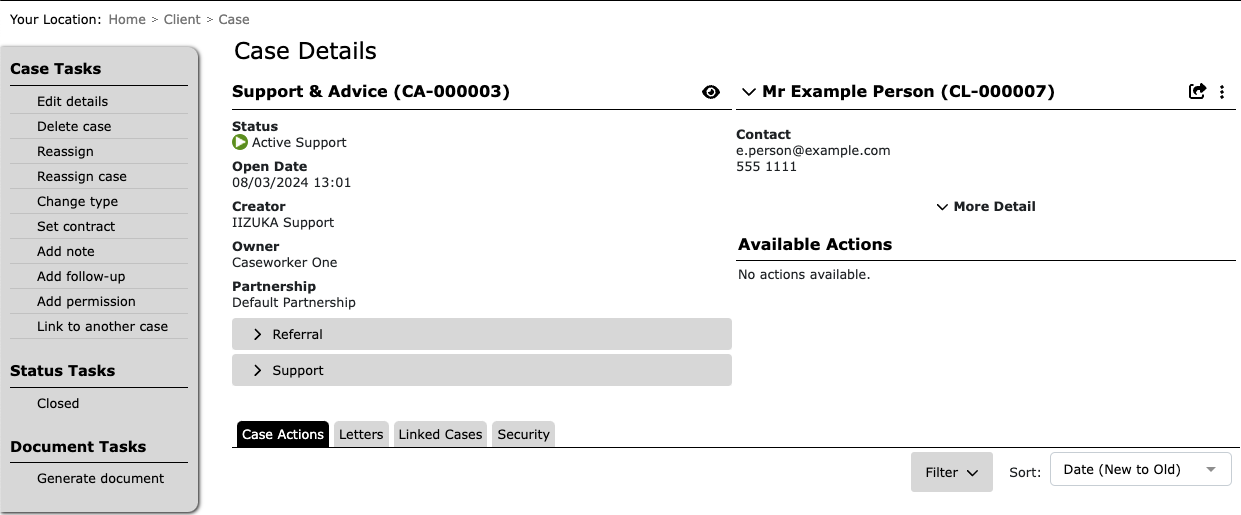This screenshot has width=1241, height=515.
Task: Click Generate document under Document Tasks
Action: pyautogui.click(x=100, y=478)
